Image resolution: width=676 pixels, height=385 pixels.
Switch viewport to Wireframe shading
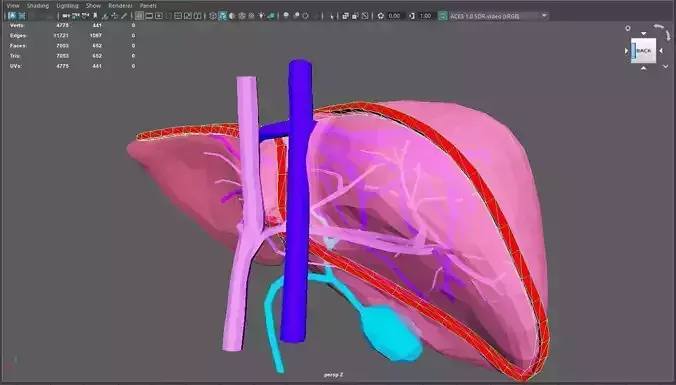point(213,16)
